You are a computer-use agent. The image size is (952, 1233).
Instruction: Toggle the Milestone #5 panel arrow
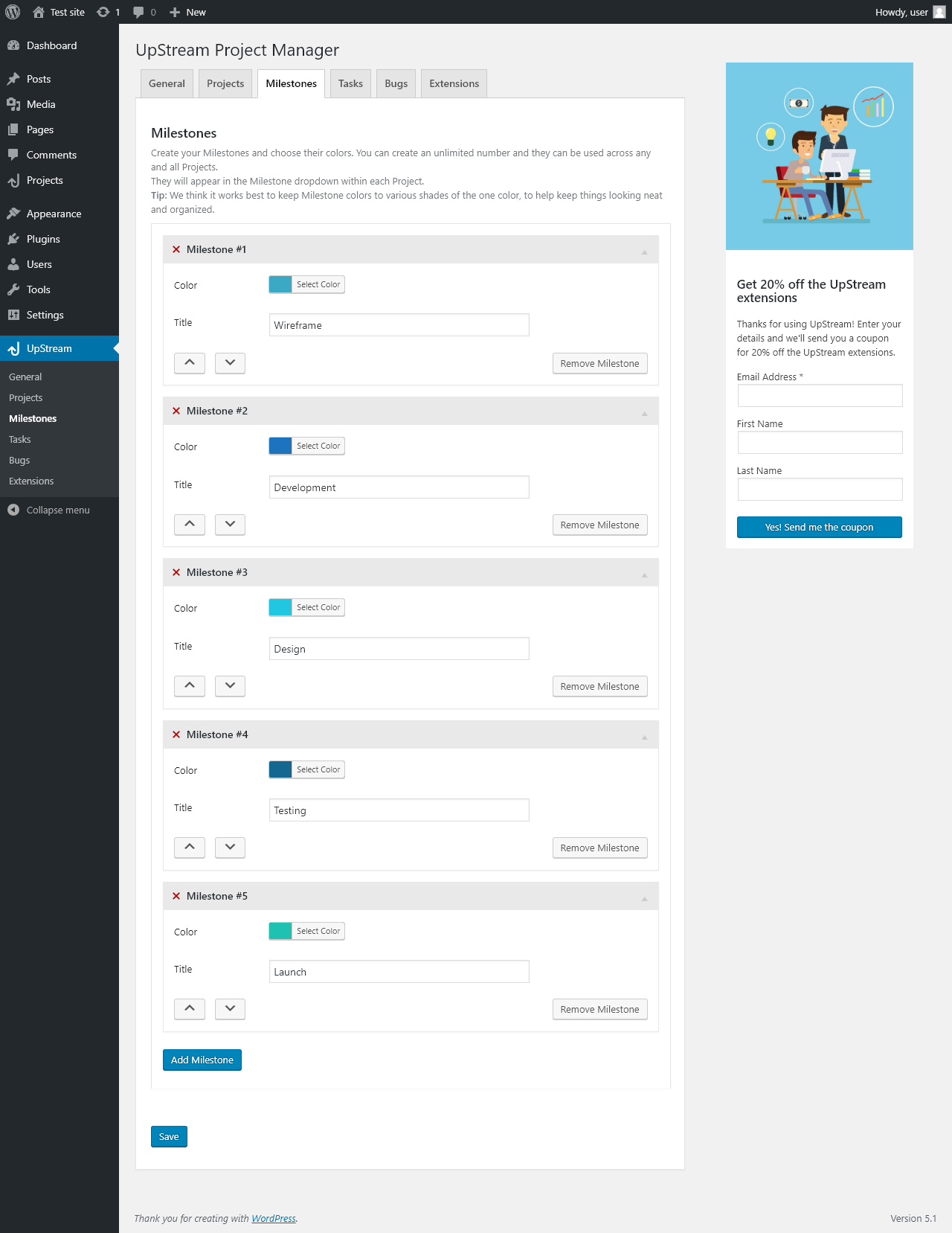click(644, 898)
